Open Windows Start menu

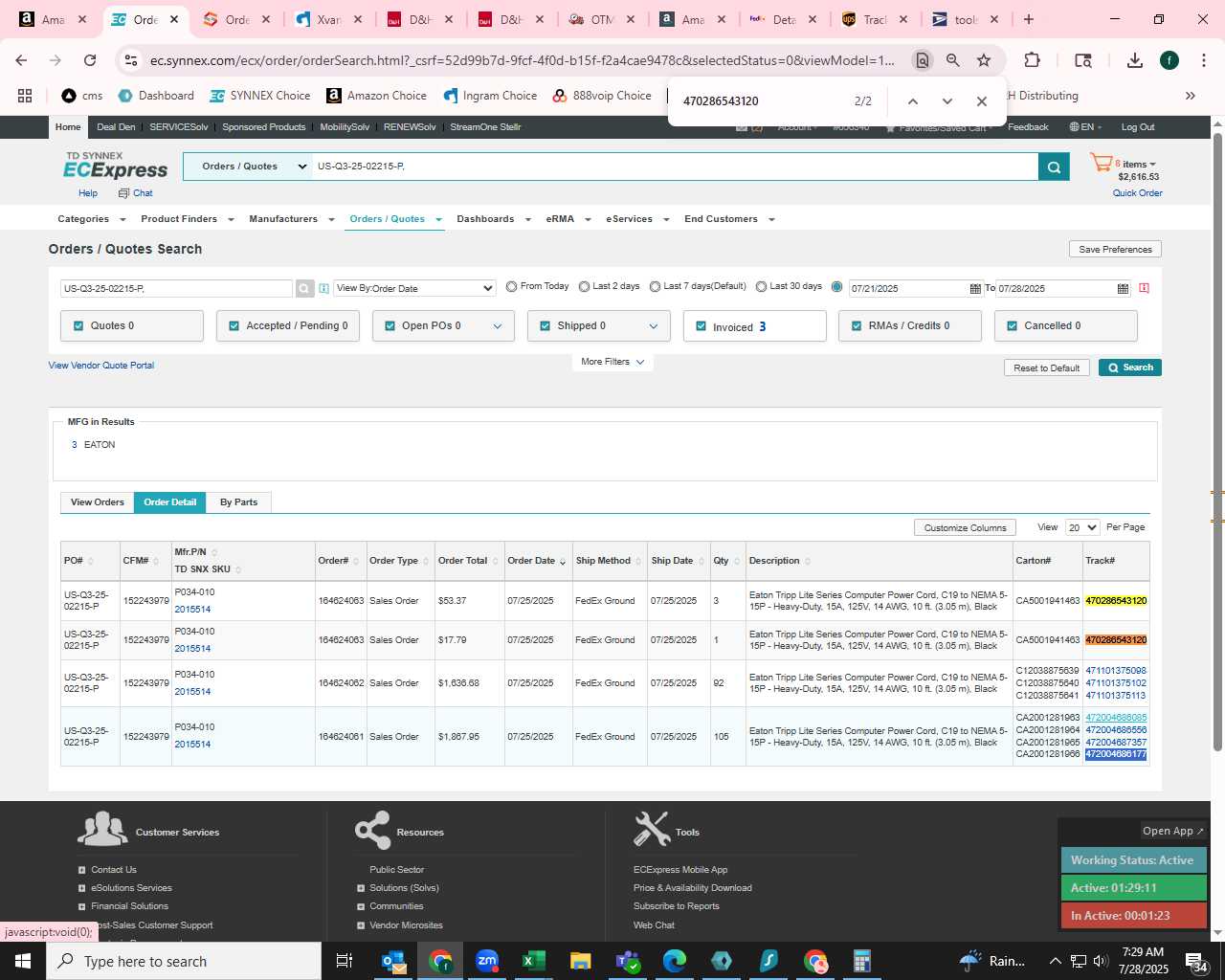(23, 961)
